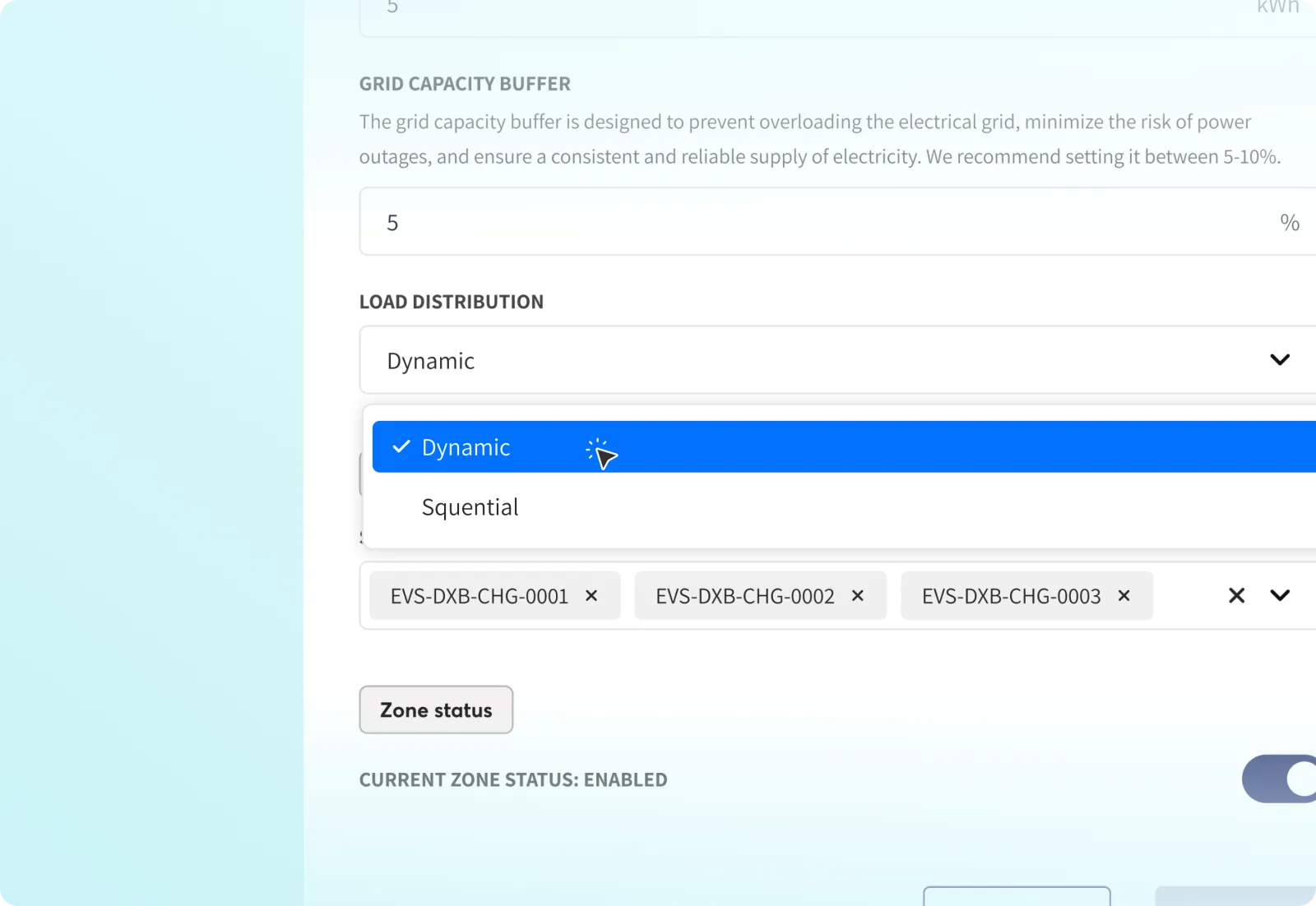Remove the EVS-DXB-CHG-0001 charger tag
Viewport: 1316px width, 906px height.
click(x=591, y=596)
